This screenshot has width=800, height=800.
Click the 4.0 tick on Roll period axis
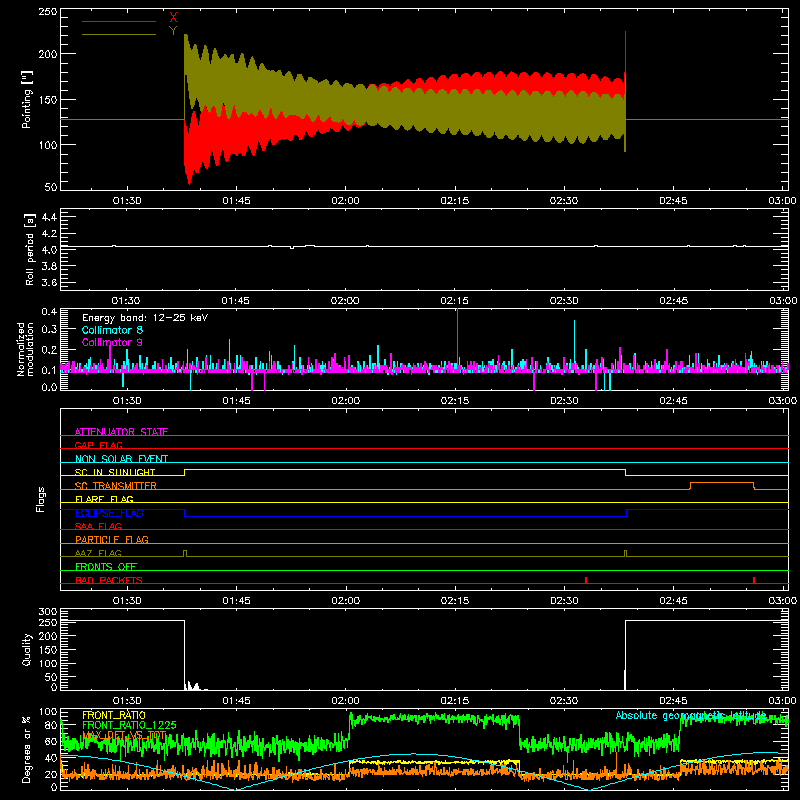(49, 250)
